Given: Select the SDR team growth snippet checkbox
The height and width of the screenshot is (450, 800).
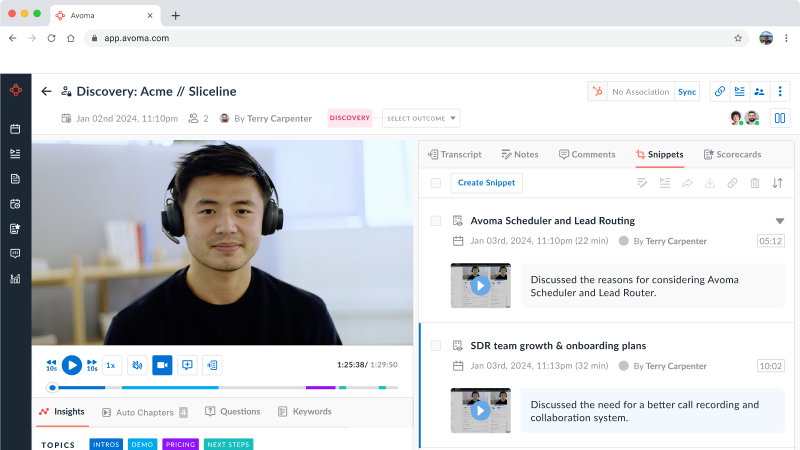Looking at the screenshot, I should click(x=436, y=346).
